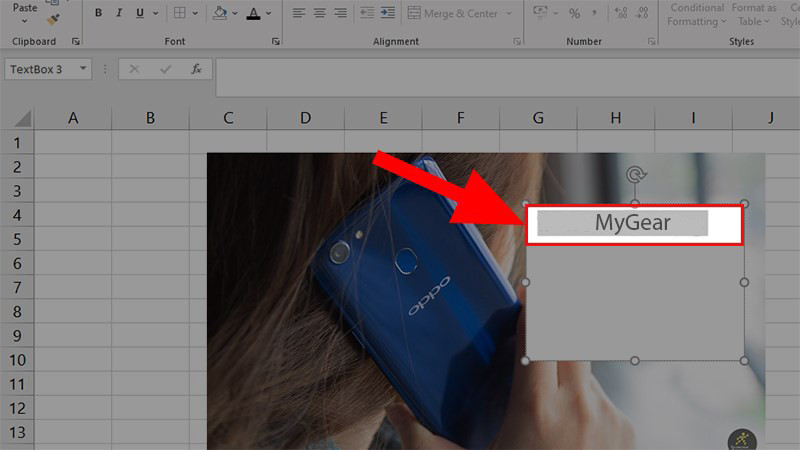Click the rotate handle of text box
This screenshot has width=800, height=450.
click(636, 174)
